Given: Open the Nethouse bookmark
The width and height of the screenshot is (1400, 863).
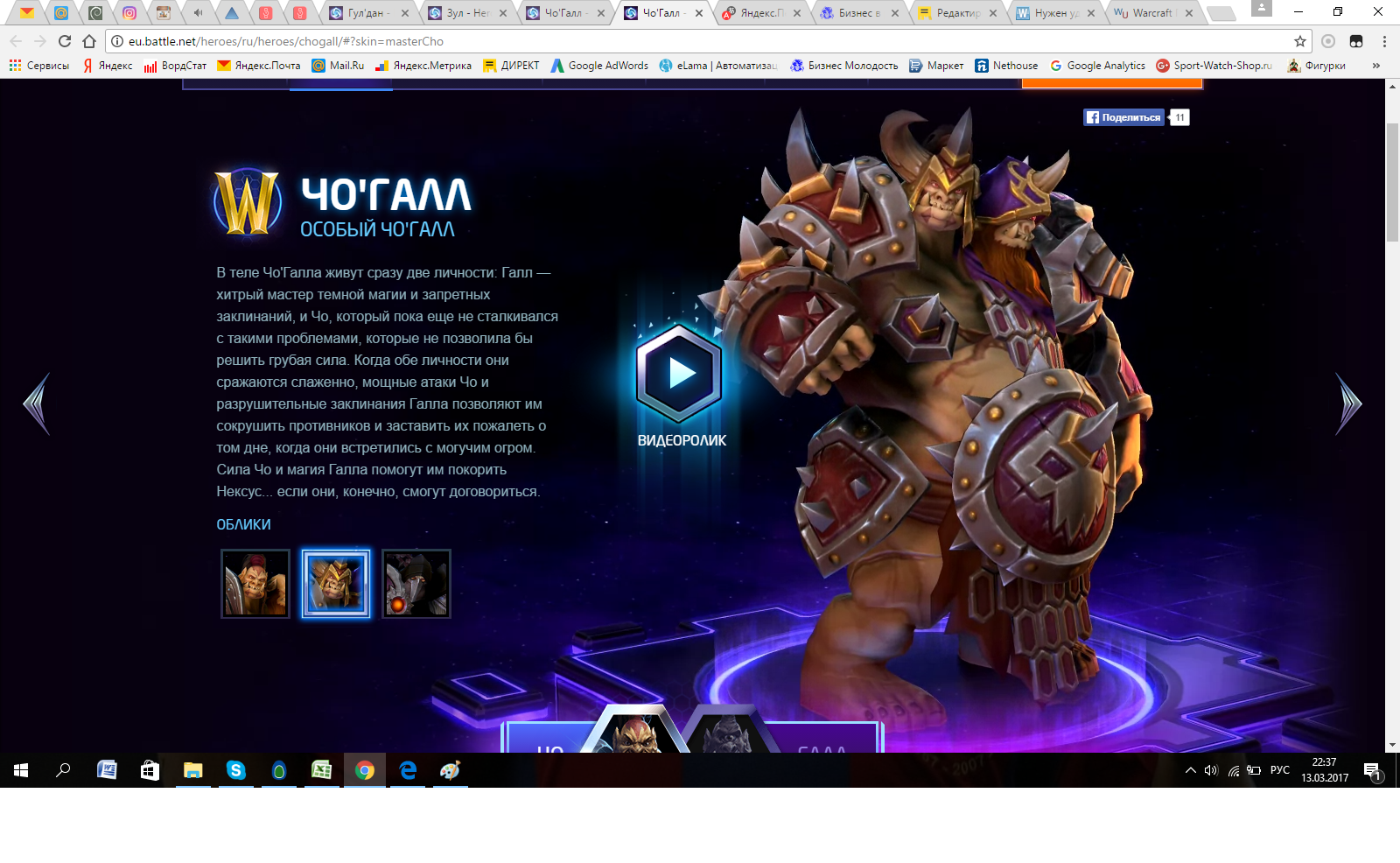Looking at the screenshot, I should tap(1006, 66).
